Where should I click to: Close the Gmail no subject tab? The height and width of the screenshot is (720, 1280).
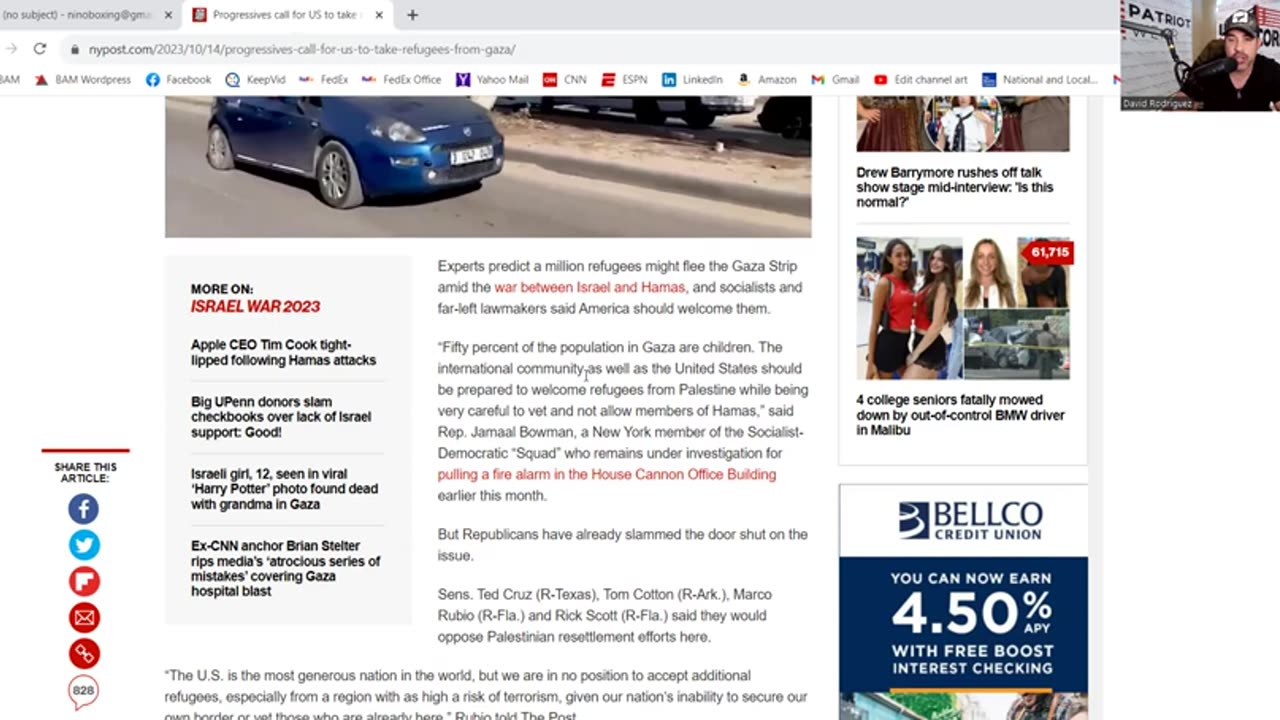pos(168,15)
